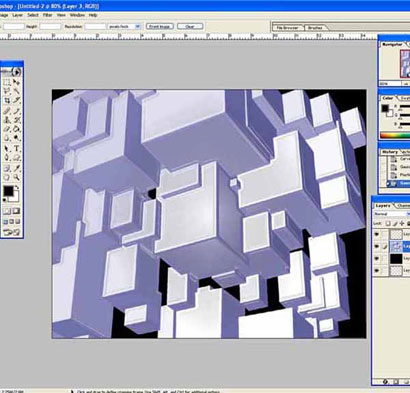Click the Height input field

click(x=51, y=26)
